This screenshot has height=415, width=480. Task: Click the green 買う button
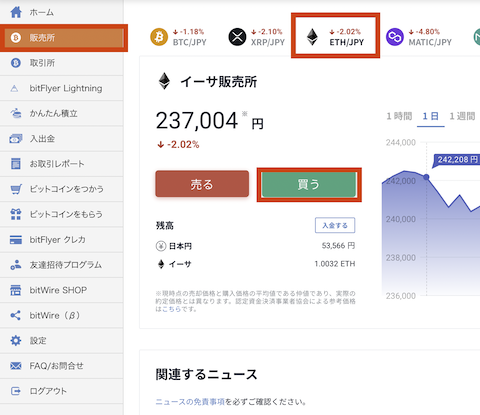[309, 184]
